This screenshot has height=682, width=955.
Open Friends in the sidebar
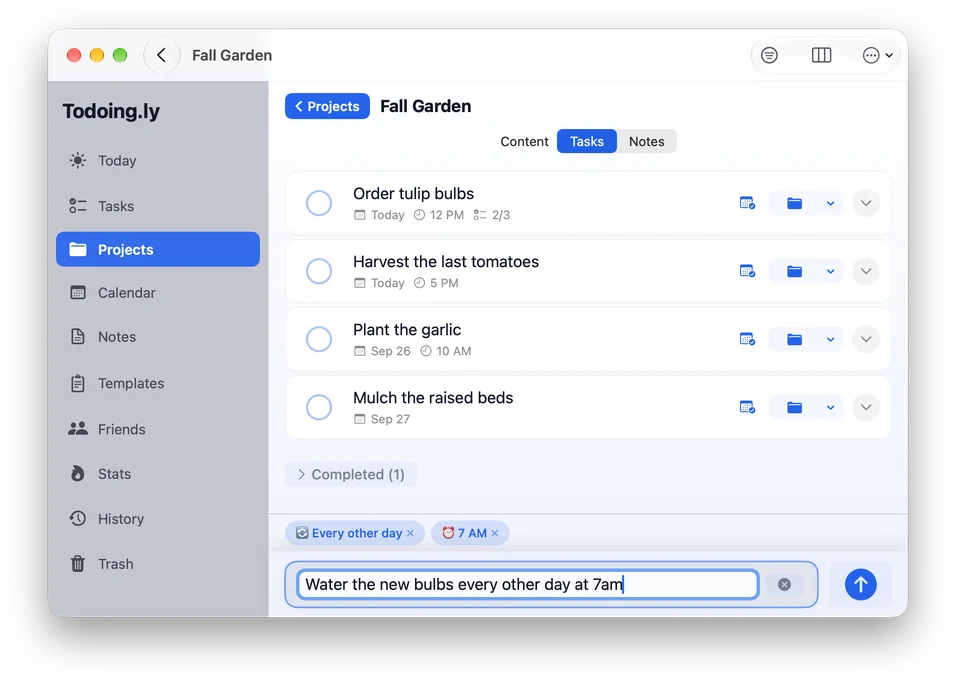coord(158,429)
